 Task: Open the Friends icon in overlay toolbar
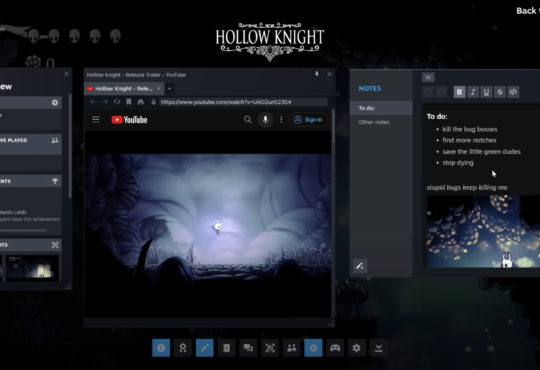(292, 348)
